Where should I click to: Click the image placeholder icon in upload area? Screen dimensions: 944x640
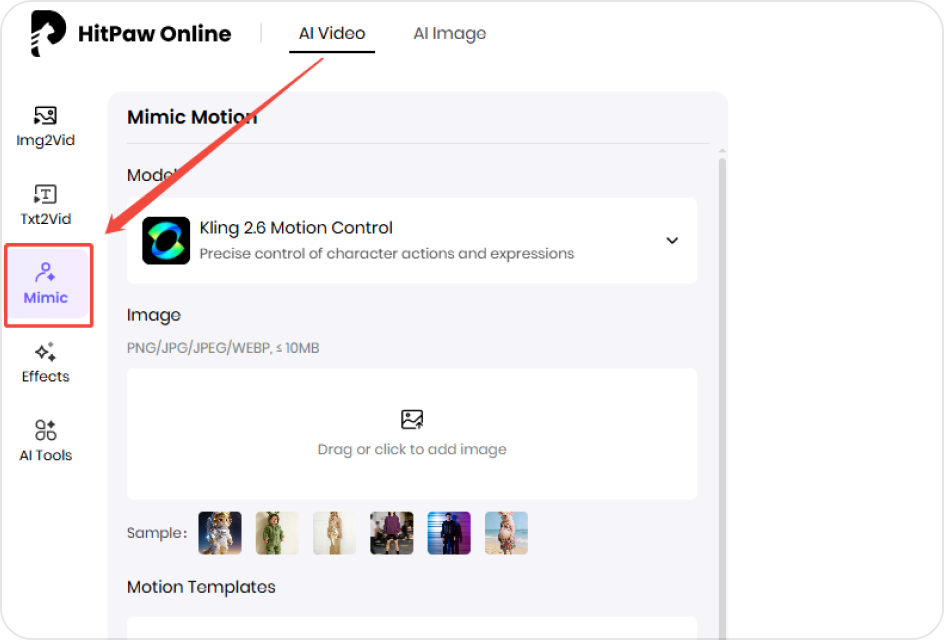[412, 419]
